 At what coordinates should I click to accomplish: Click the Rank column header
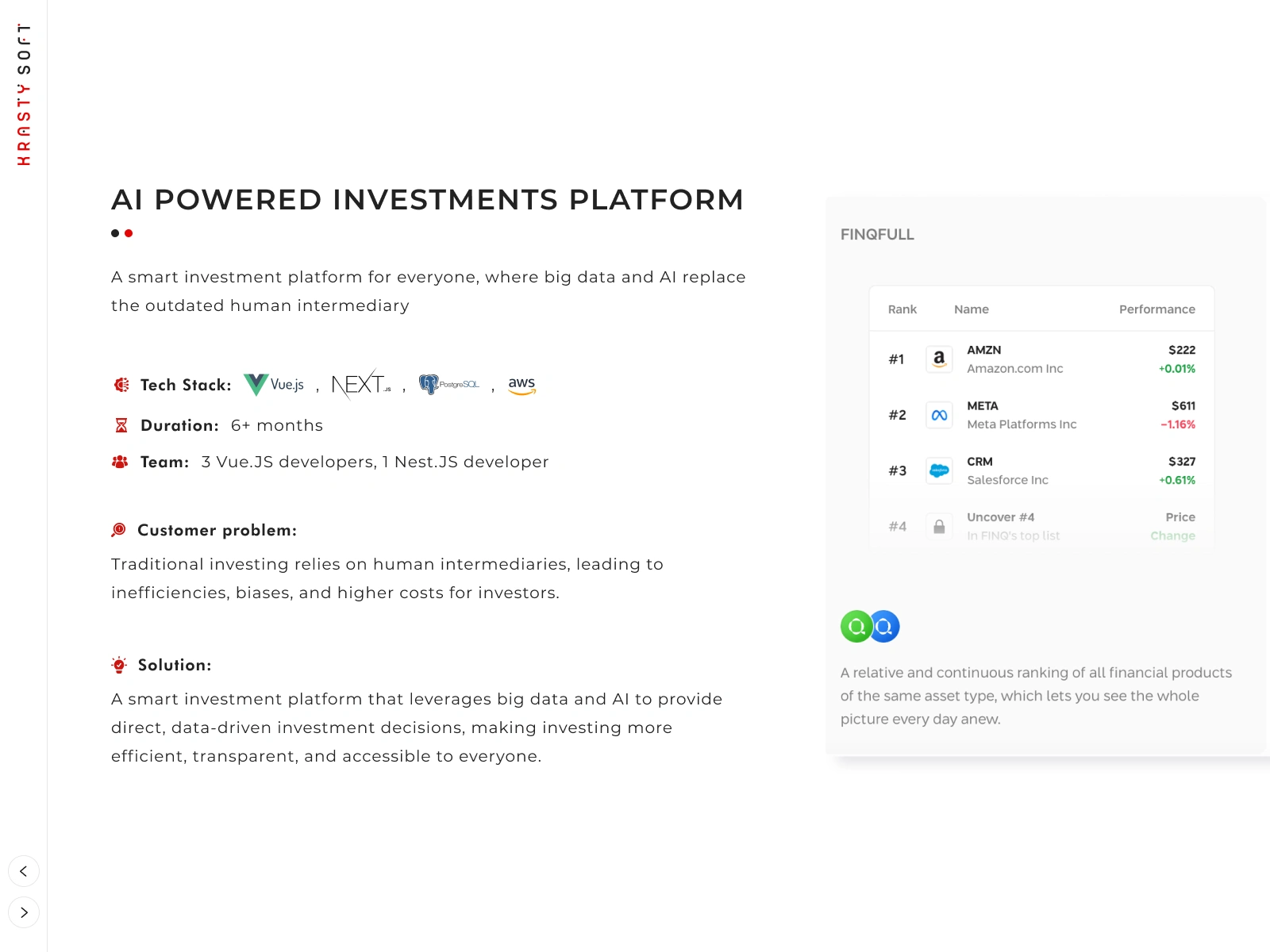click(x=902, y=309)
